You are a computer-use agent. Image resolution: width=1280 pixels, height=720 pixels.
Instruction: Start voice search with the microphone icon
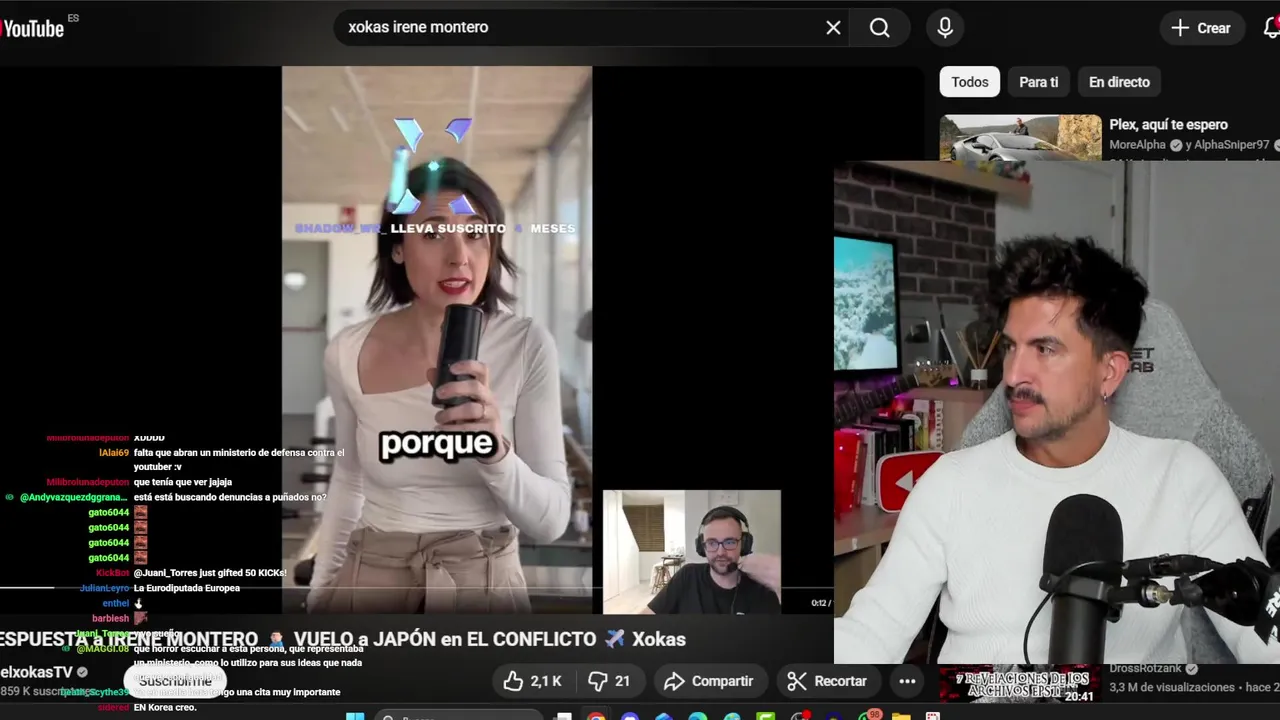[x=945, y=28]
